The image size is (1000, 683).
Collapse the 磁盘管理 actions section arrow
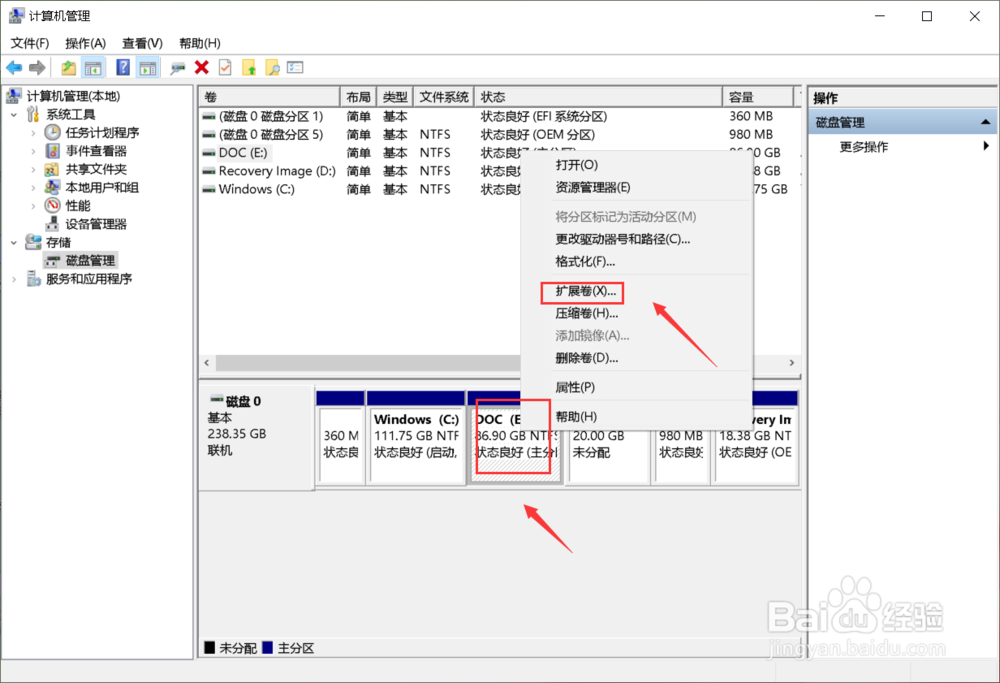click(x=986, y=122)
